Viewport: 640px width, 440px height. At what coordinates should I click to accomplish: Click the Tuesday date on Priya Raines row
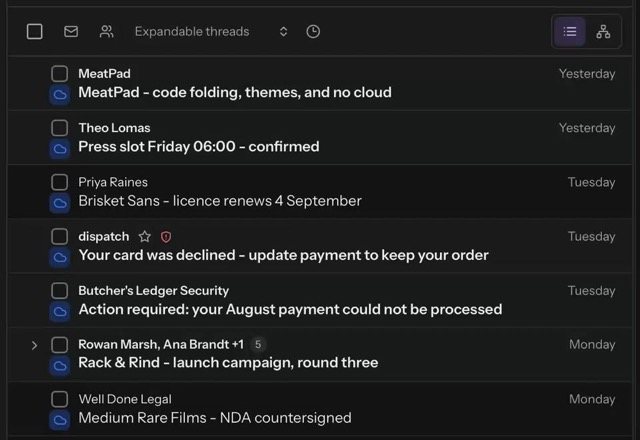tap(591, 182)
